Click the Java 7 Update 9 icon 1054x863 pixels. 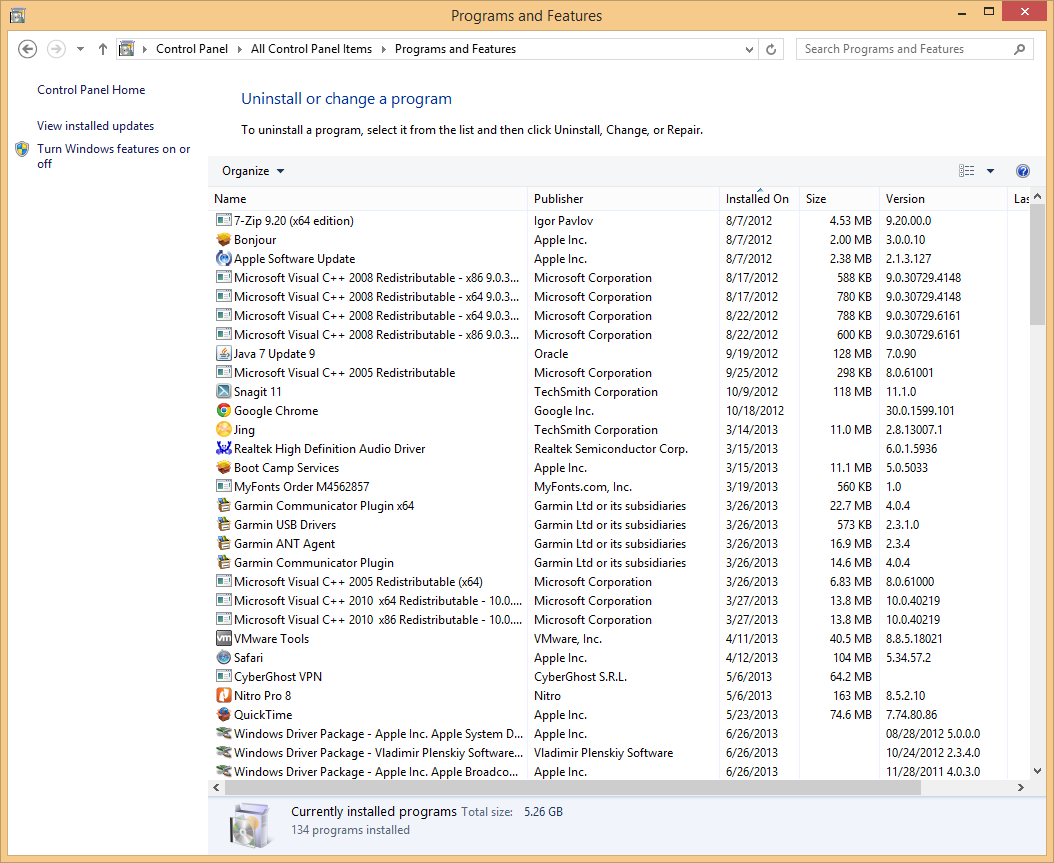223,354
